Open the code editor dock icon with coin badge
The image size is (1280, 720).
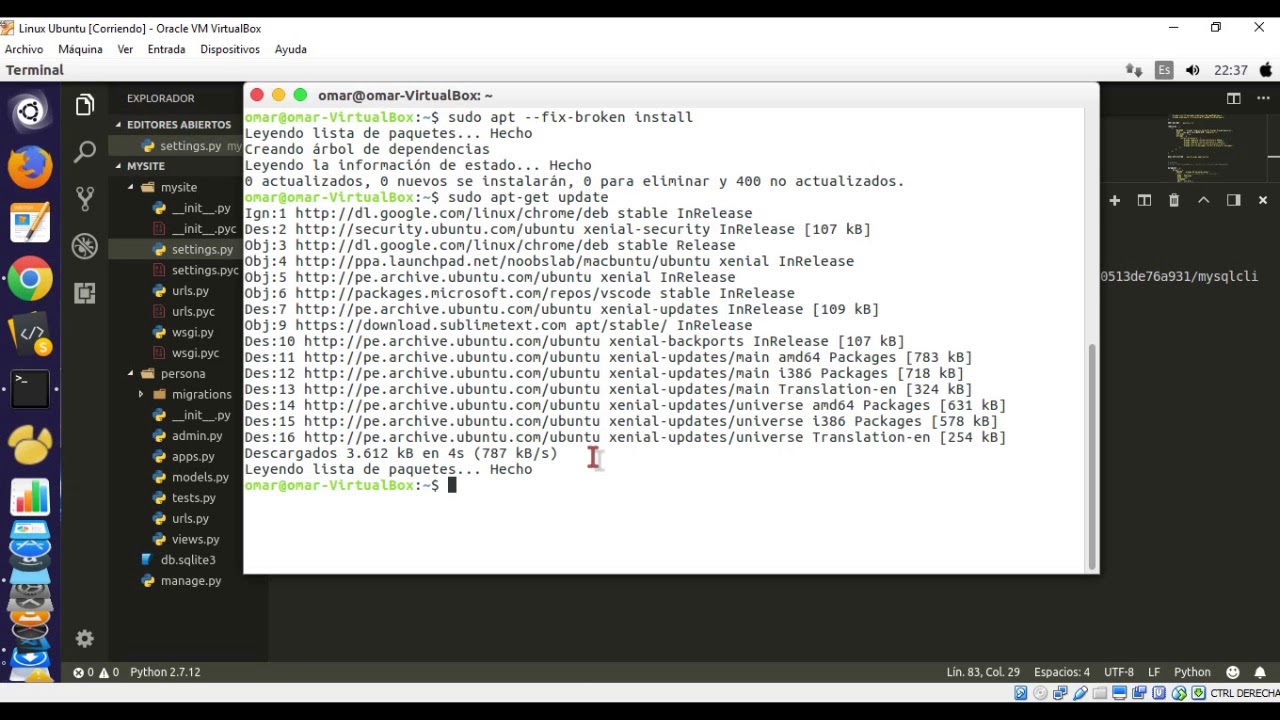tap(30, 335)
